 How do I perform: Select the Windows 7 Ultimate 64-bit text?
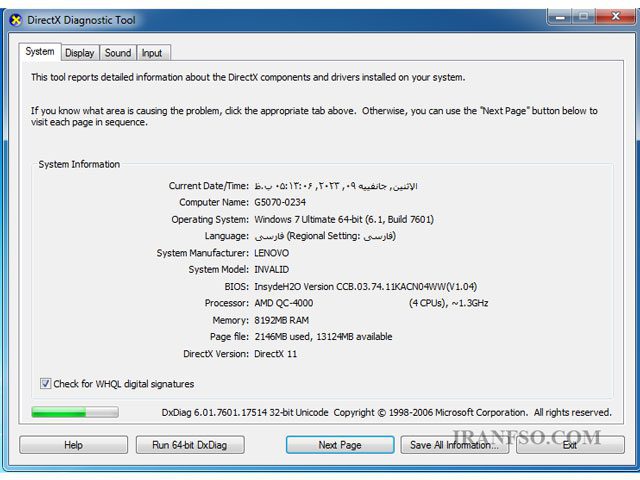(x=344, y=220)
